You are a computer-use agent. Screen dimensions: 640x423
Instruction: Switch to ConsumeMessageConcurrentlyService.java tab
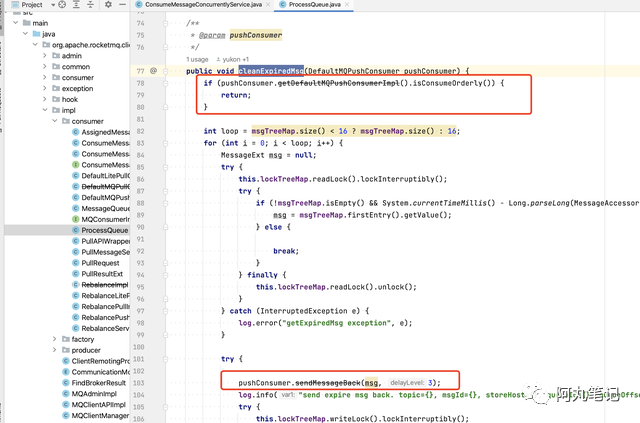coord(199,4)
